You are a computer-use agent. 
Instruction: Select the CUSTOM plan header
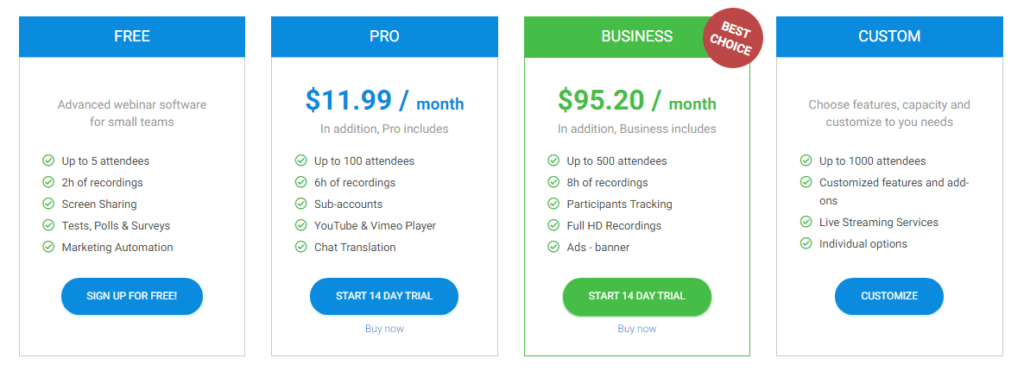tap(889, 37)
